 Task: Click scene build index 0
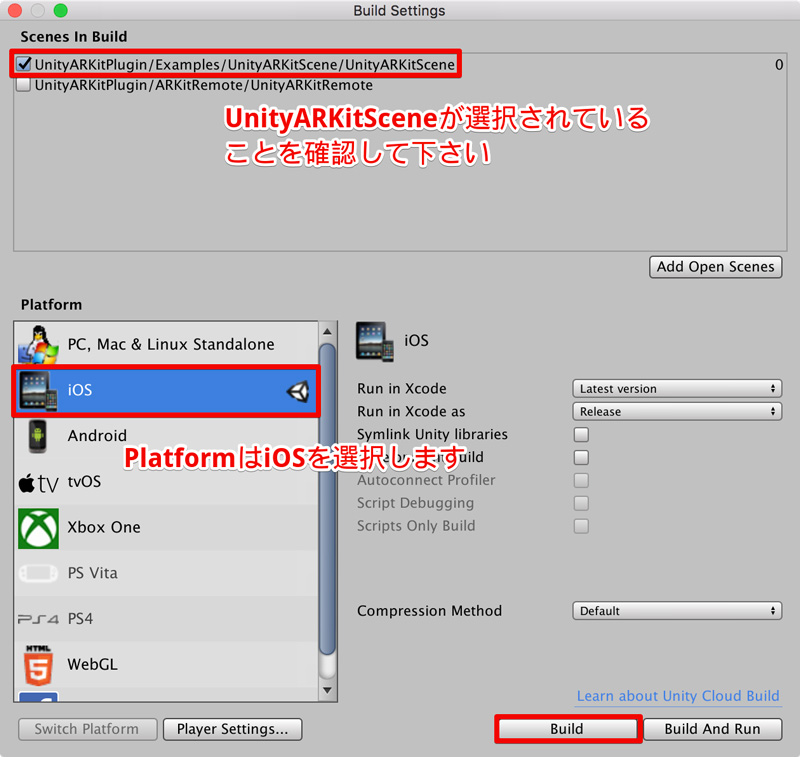coord(779,65)
